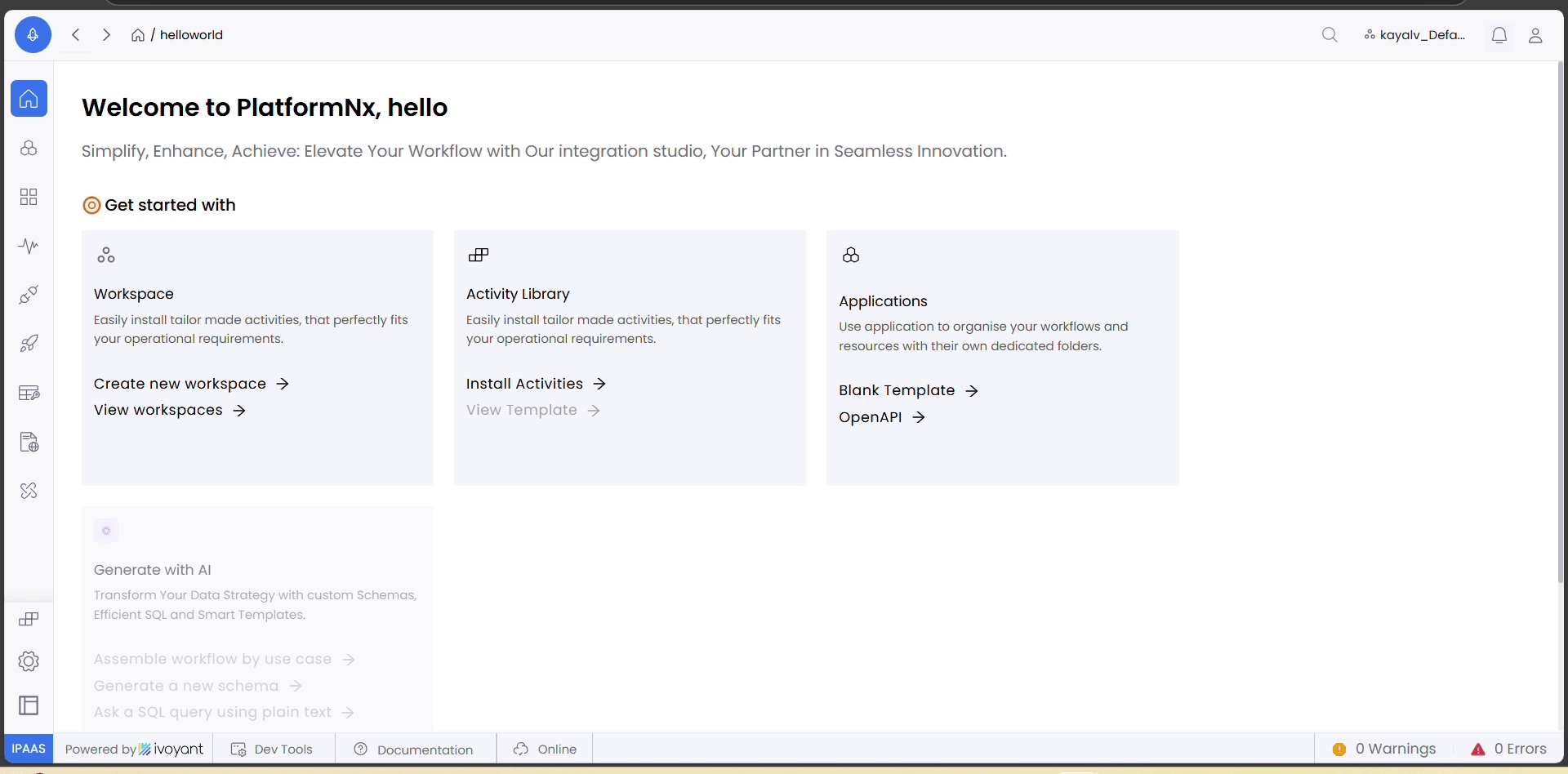This screenshot has height=774, width=1568.
Task: Open the plug connections icon in sidebar
Action: 29,295
